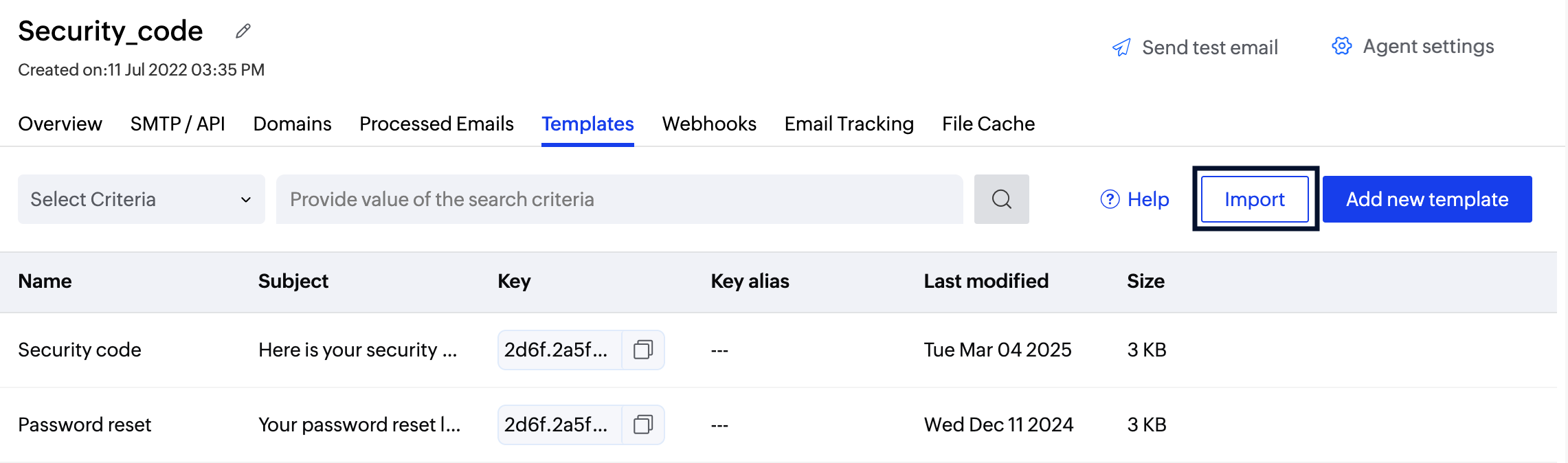Go to the Email Tracking tab
1568x463 pixels.
point(849,124)
